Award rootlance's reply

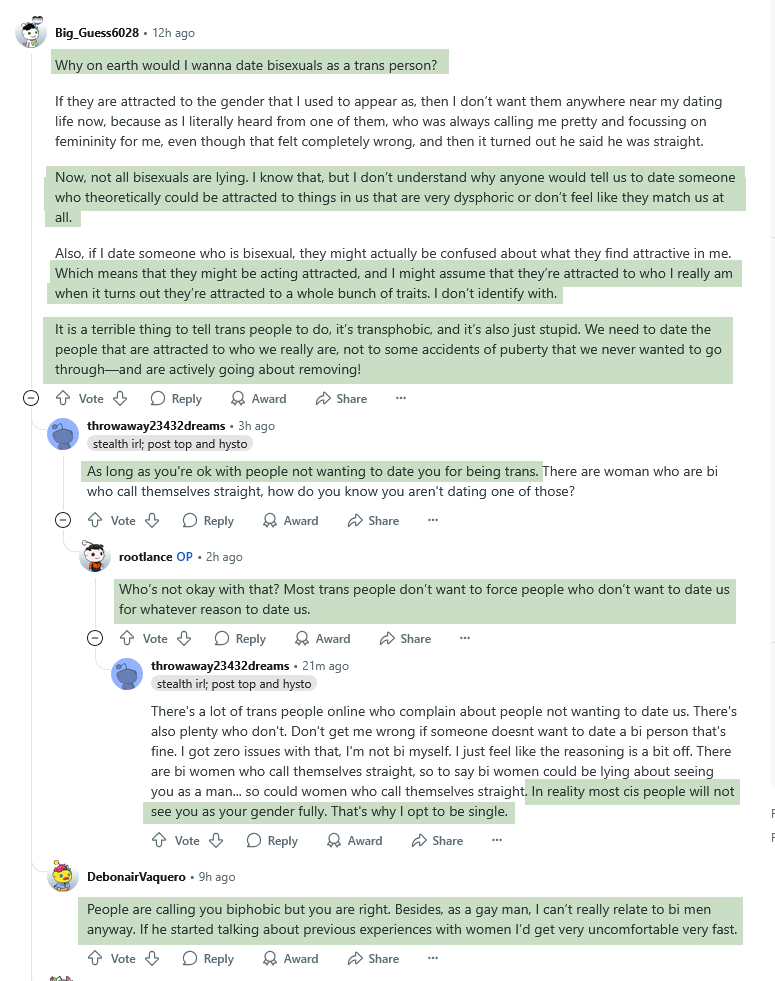(x=322, y=638)
